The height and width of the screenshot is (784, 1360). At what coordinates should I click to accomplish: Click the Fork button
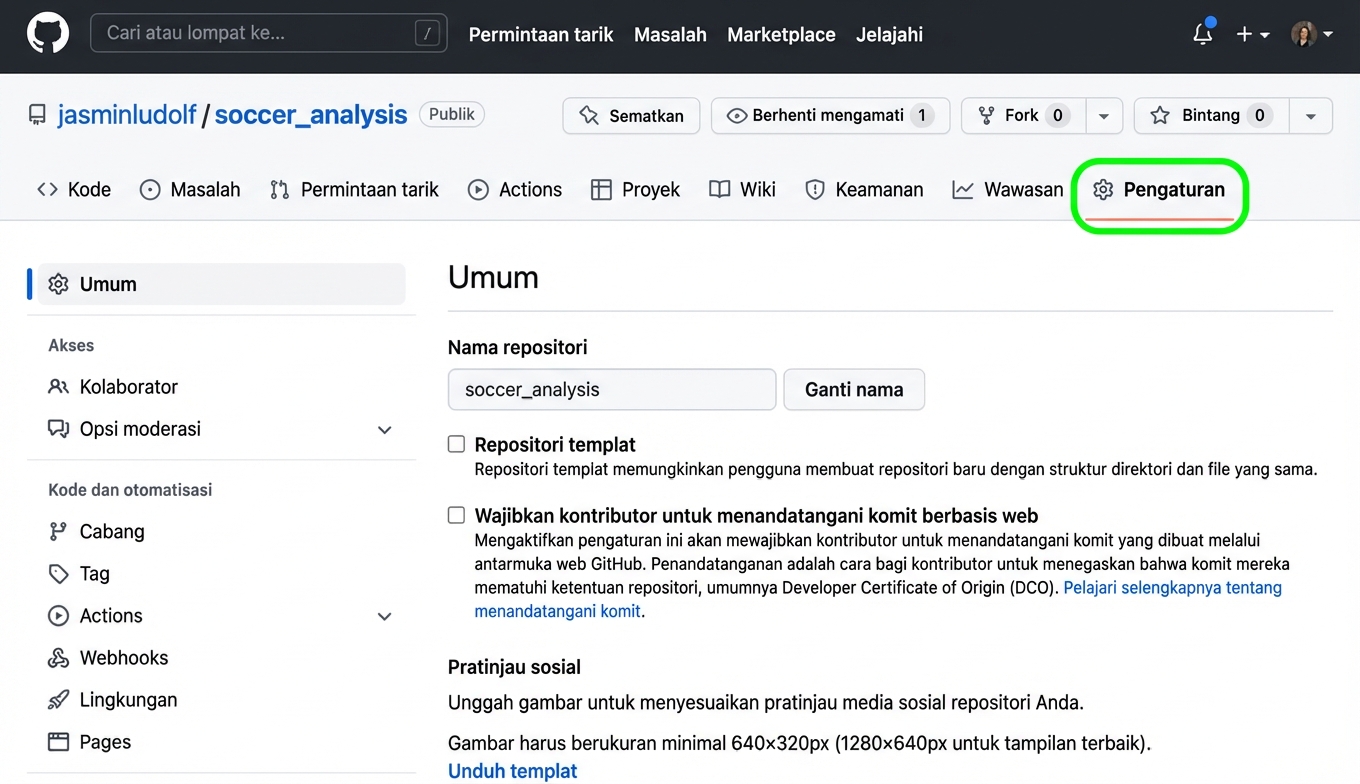coord(1022,115)
